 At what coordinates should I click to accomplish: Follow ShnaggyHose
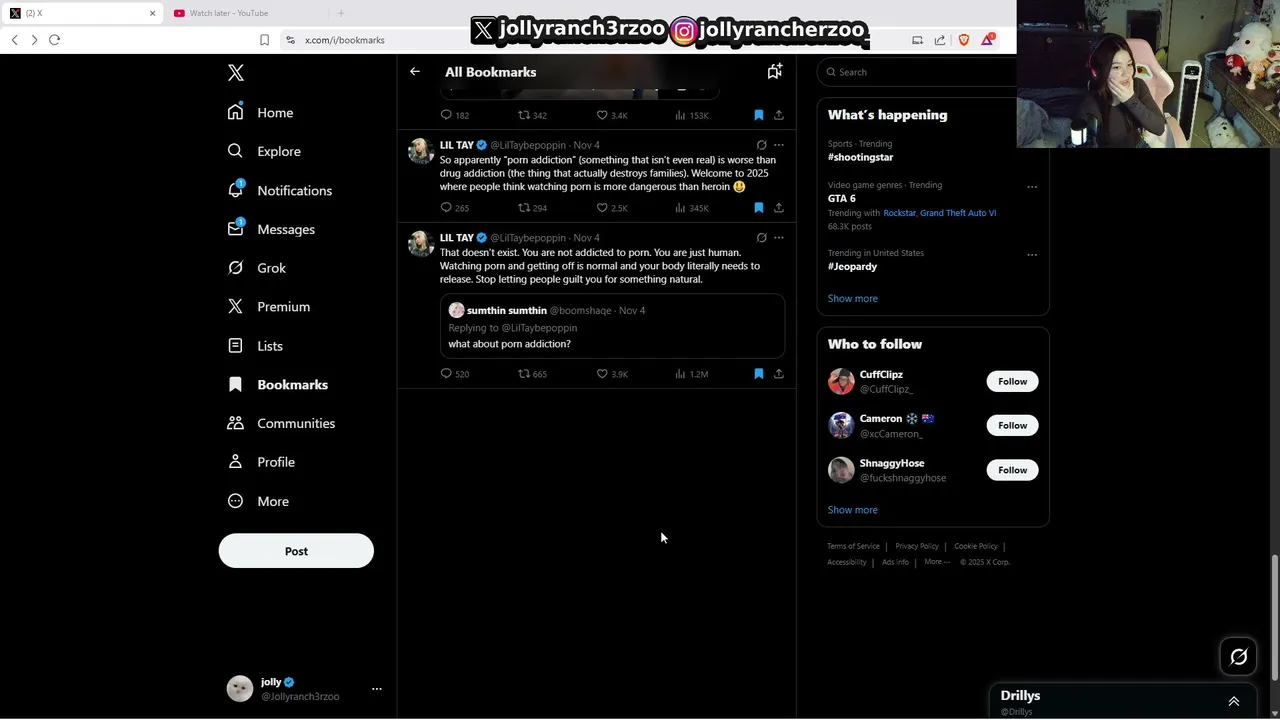(x=1012, y=470)
